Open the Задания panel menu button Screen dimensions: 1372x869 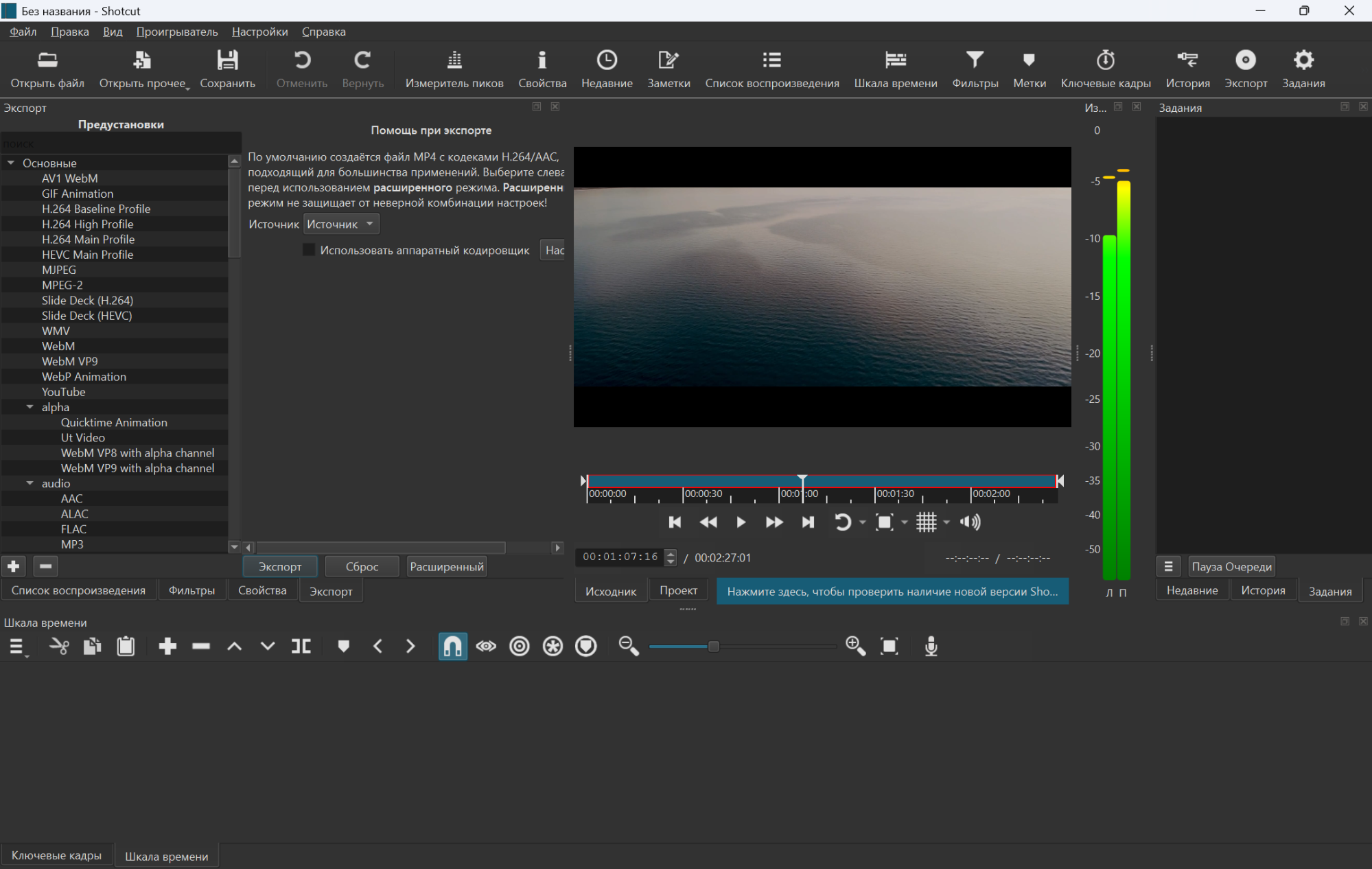pos(1168,566)
